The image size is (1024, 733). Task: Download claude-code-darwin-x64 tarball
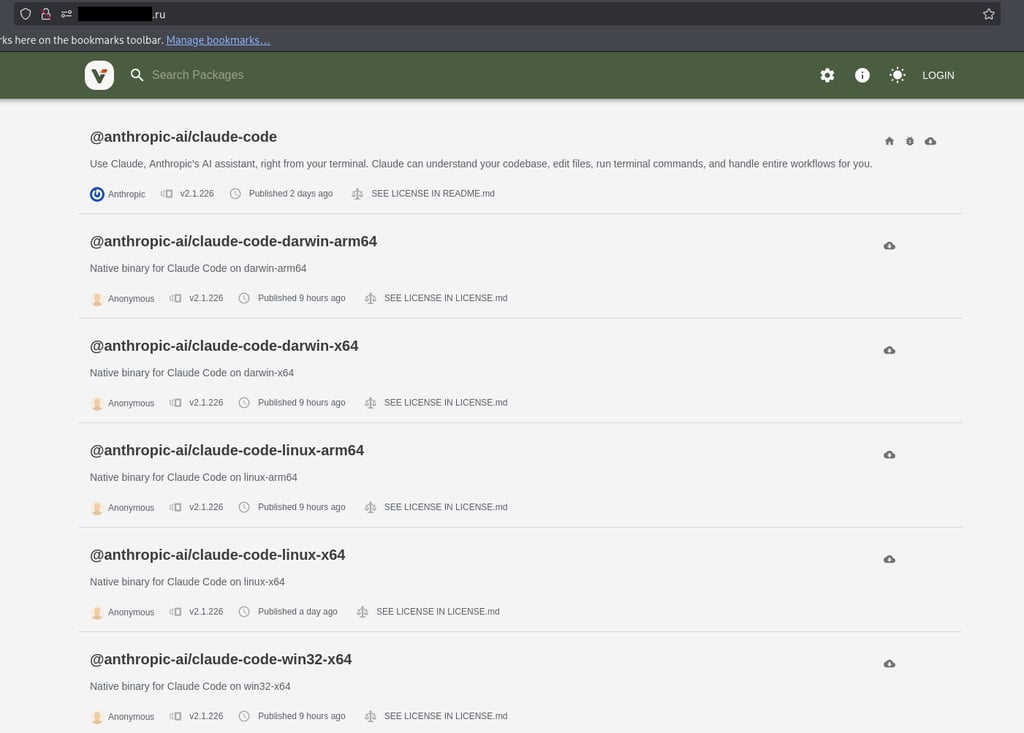tap(889, 350)
